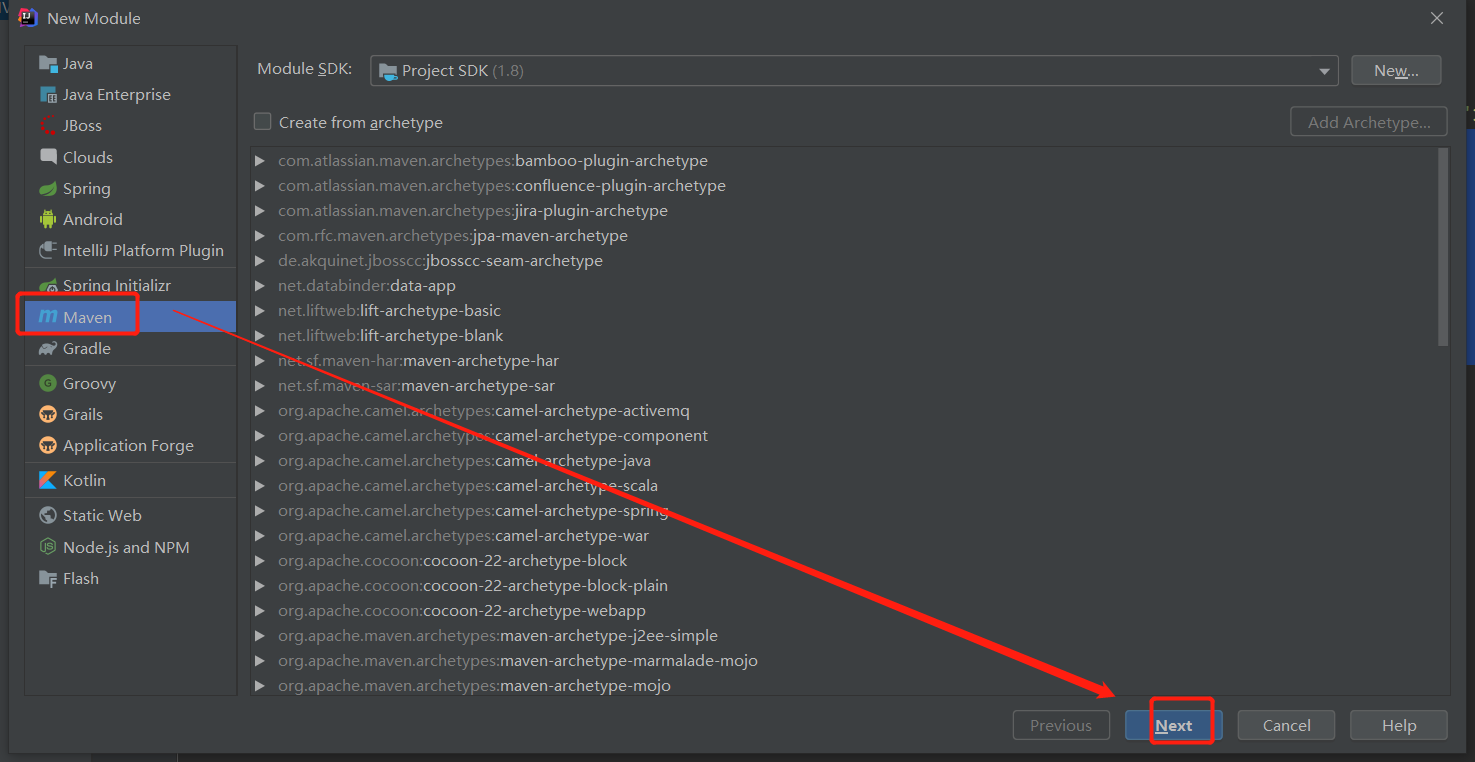The image size is (1475, 762).
Task: Expand bamboo-plugin-archetype entry
Action: pyautogui.click(x=260, y=161)
